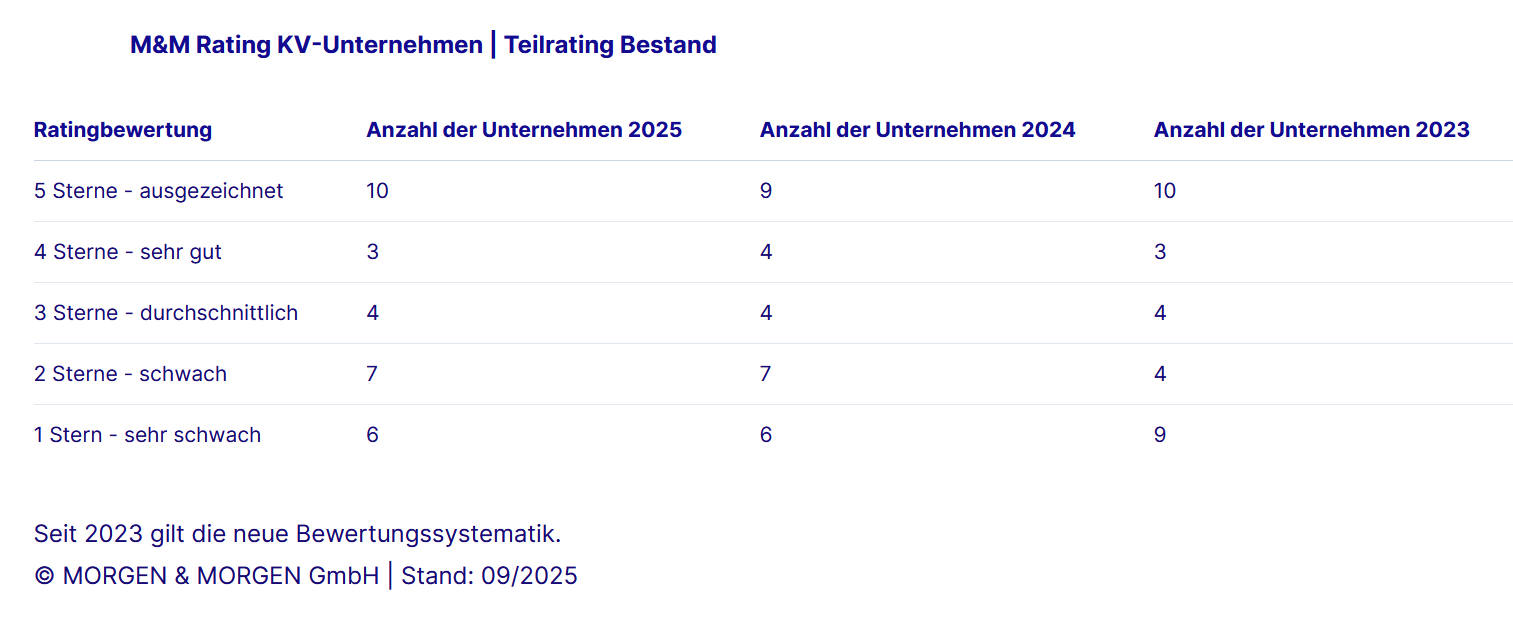The image size is (1513, 619).
Task: Click the "5 Sterne - ausgezeichnet" row label
Action: click(158, 191)
